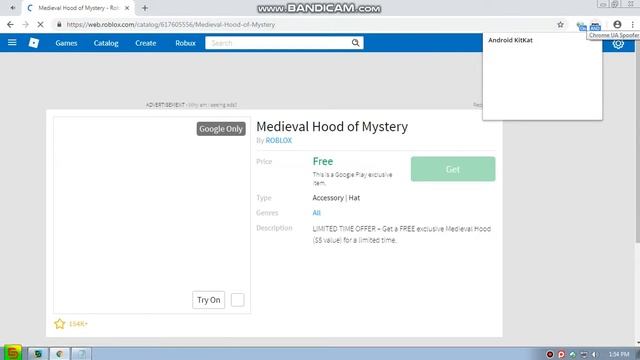Click the Roblox logo home icon

(34, 42)
